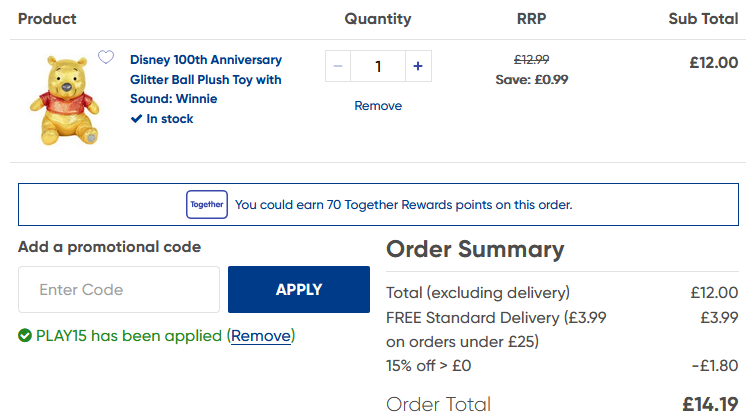753x416 pixels.
Task: Click the struck-through £12.99 RRP price
Action: coord(532,60)
